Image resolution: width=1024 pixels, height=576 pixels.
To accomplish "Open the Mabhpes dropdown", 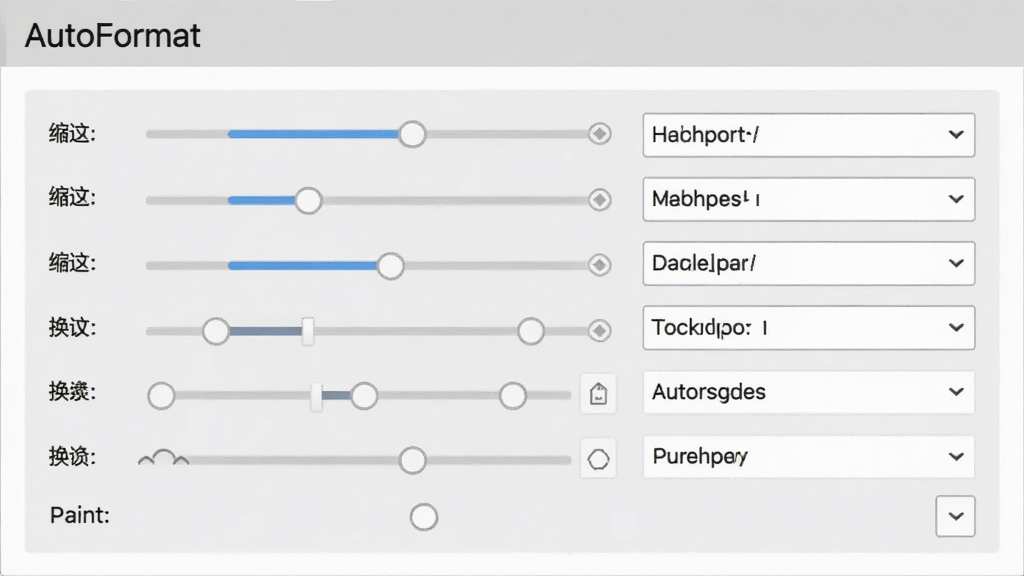I will [808, 199].
